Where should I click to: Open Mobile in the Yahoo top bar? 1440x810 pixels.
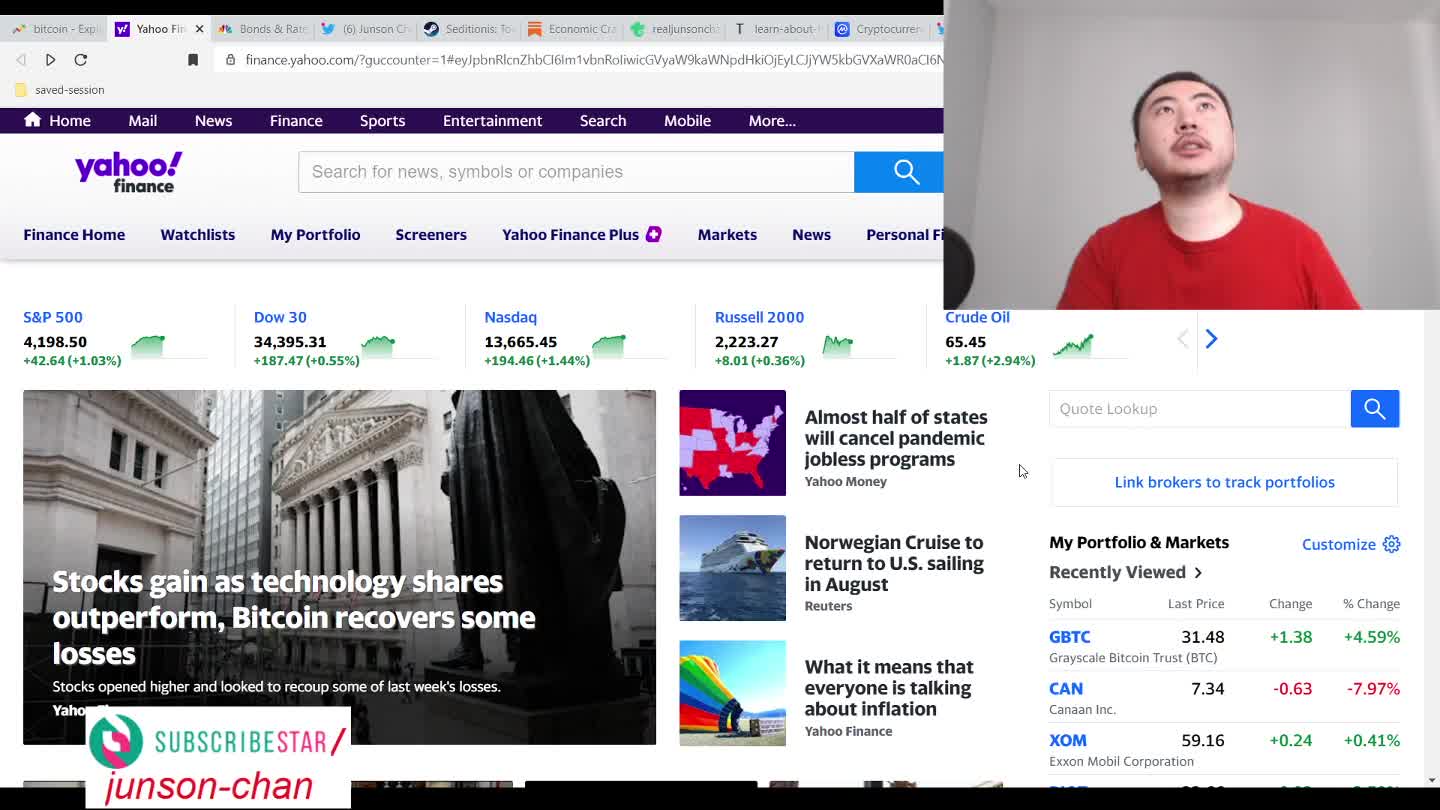[x=687, y=121]
